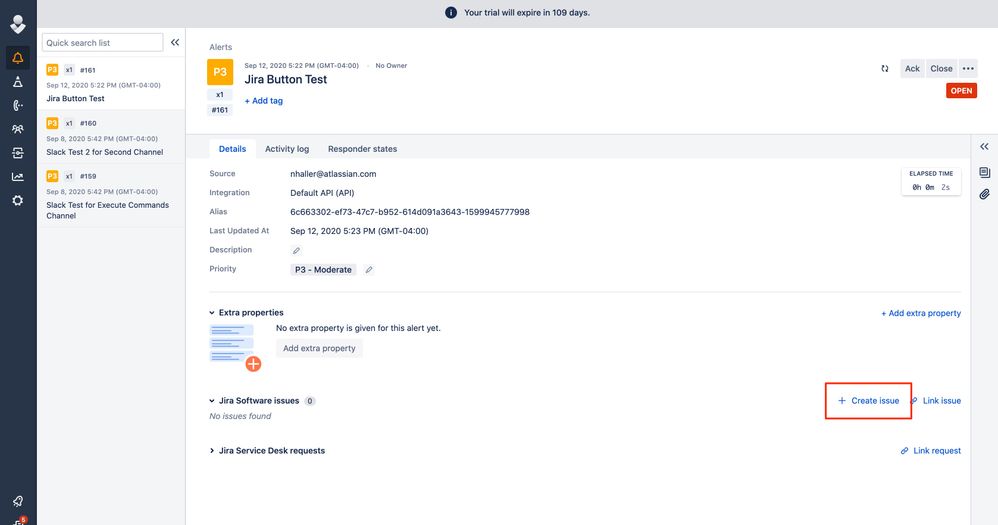Click the #161 alert number tag
The image size is (998, 525).
click(x=220, y=110)
